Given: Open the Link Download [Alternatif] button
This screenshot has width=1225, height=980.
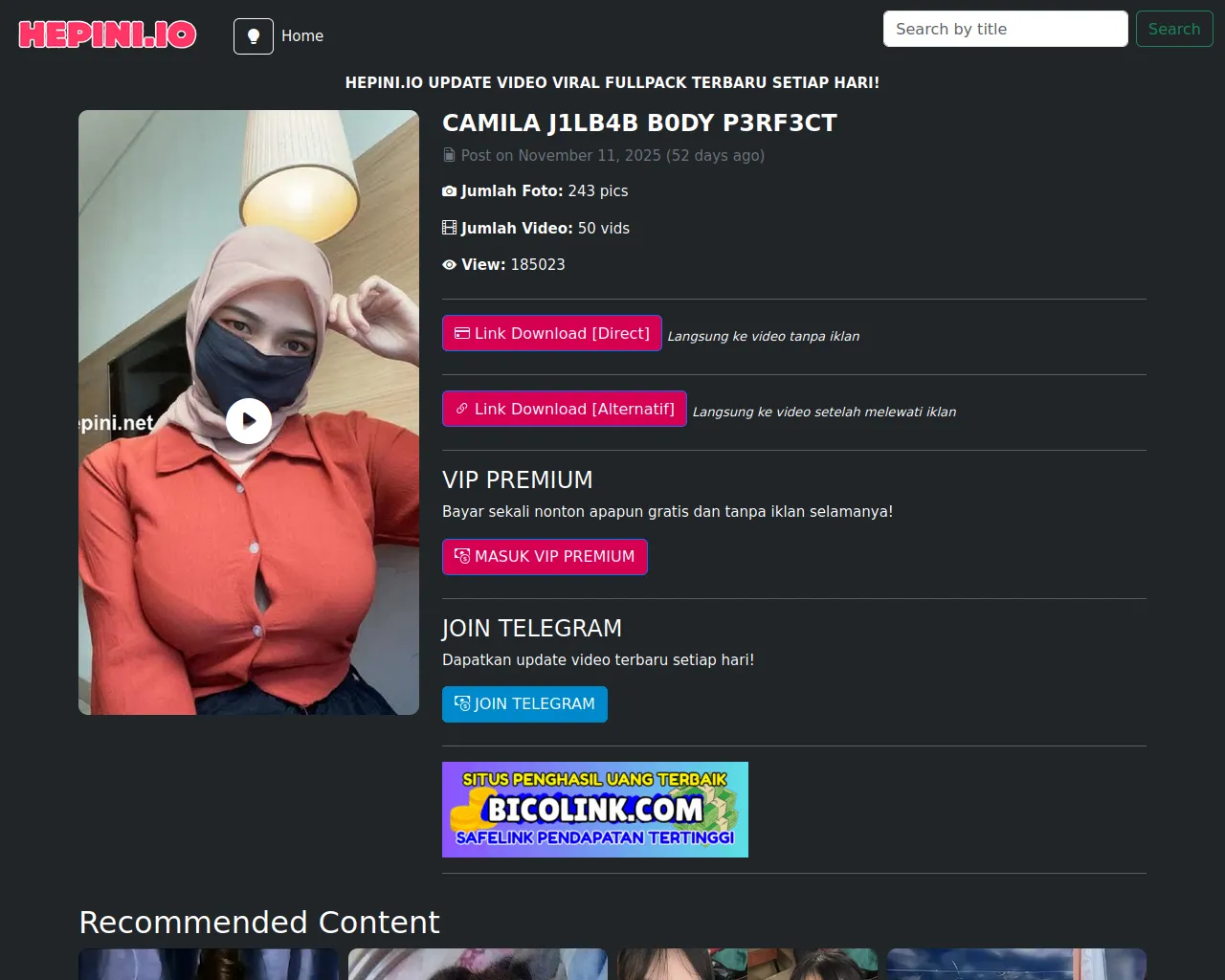Looking at the screenshot, I should [565, 409].
